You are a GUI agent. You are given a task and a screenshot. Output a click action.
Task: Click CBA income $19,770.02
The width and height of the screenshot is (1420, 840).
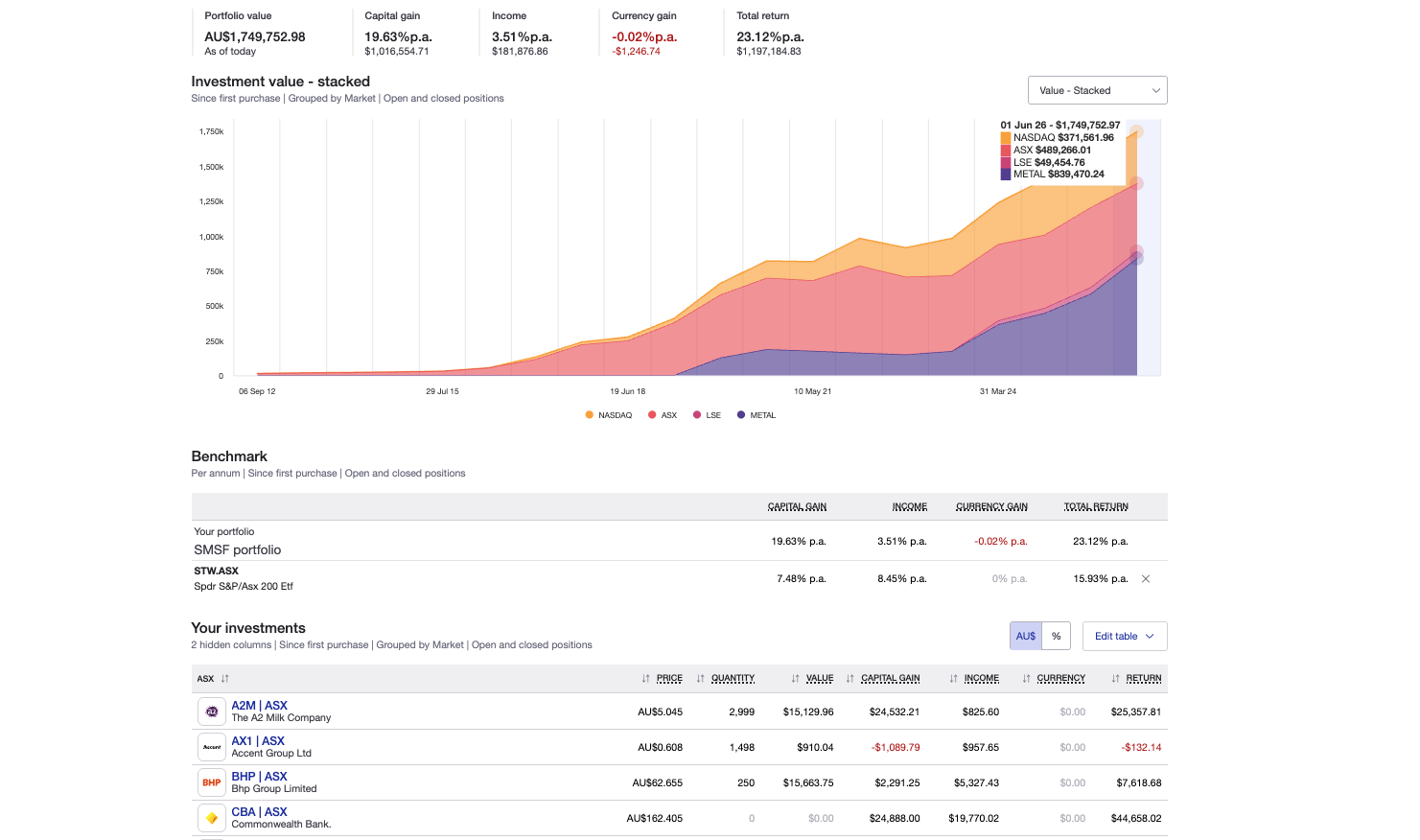click(974, 818)
